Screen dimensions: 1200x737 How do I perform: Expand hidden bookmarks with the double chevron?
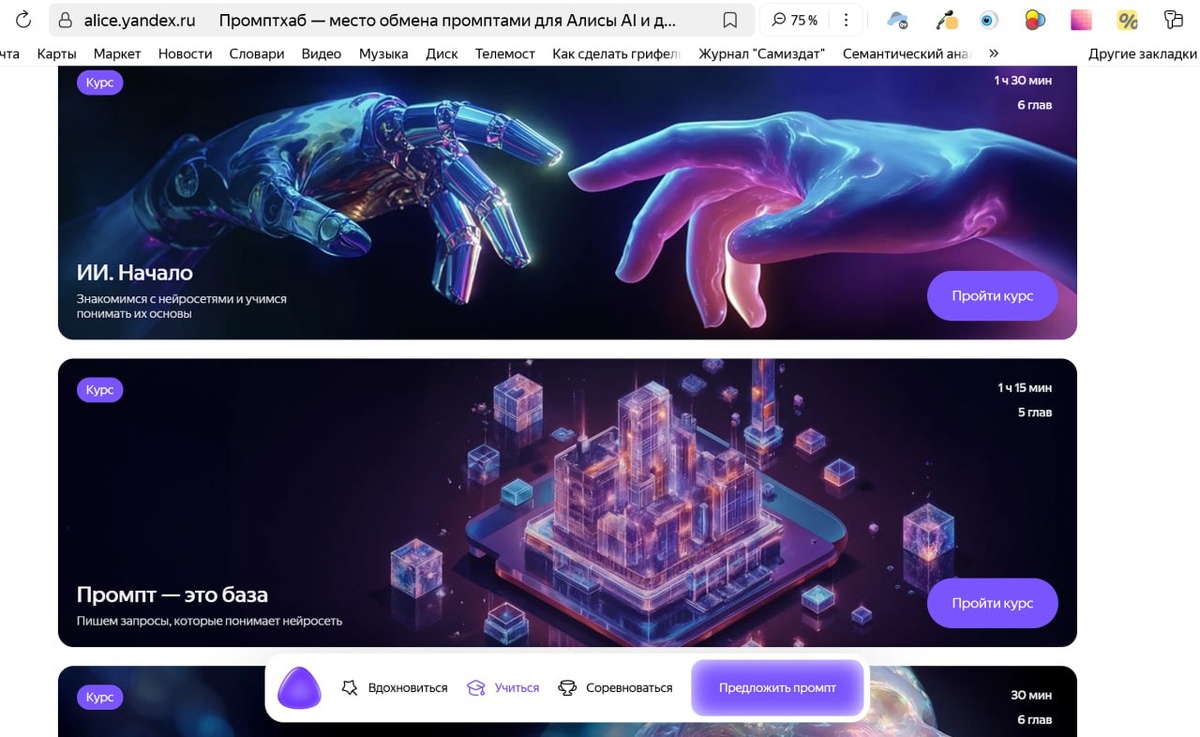click(993, 53)
